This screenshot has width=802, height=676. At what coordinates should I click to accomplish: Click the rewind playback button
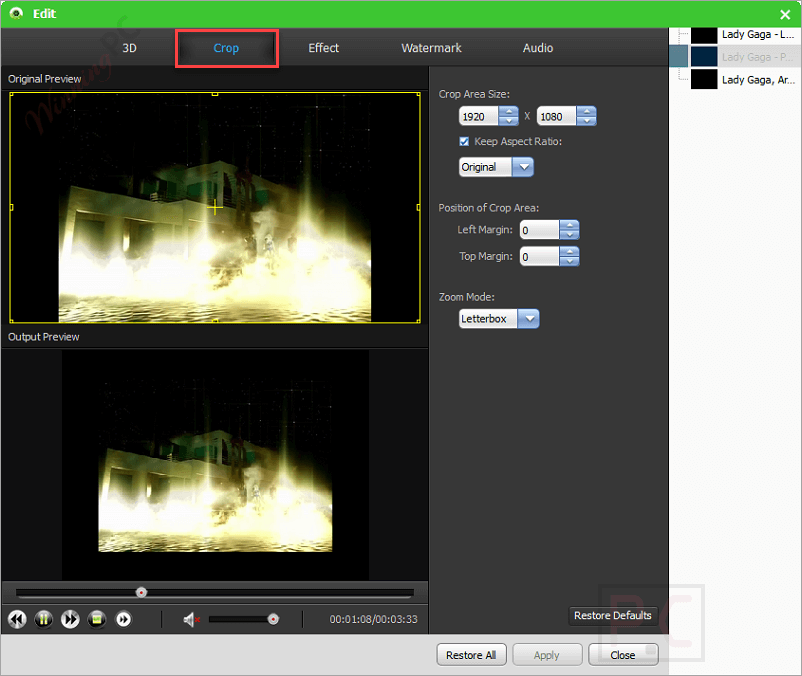17,619
